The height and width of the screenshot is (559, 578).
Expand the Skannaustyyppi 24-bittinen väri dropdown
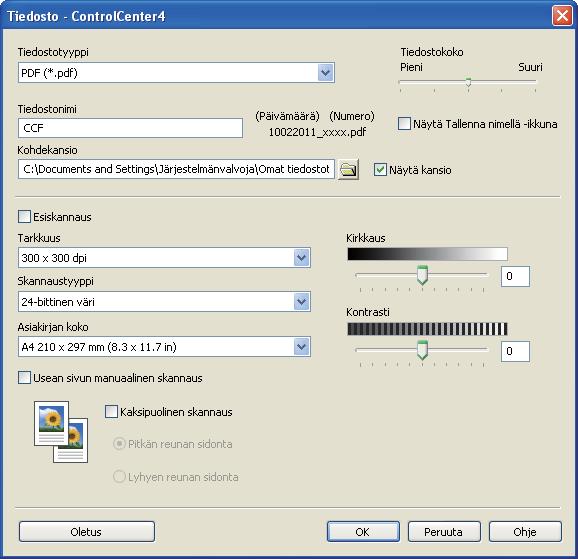[x=302, y=302]
